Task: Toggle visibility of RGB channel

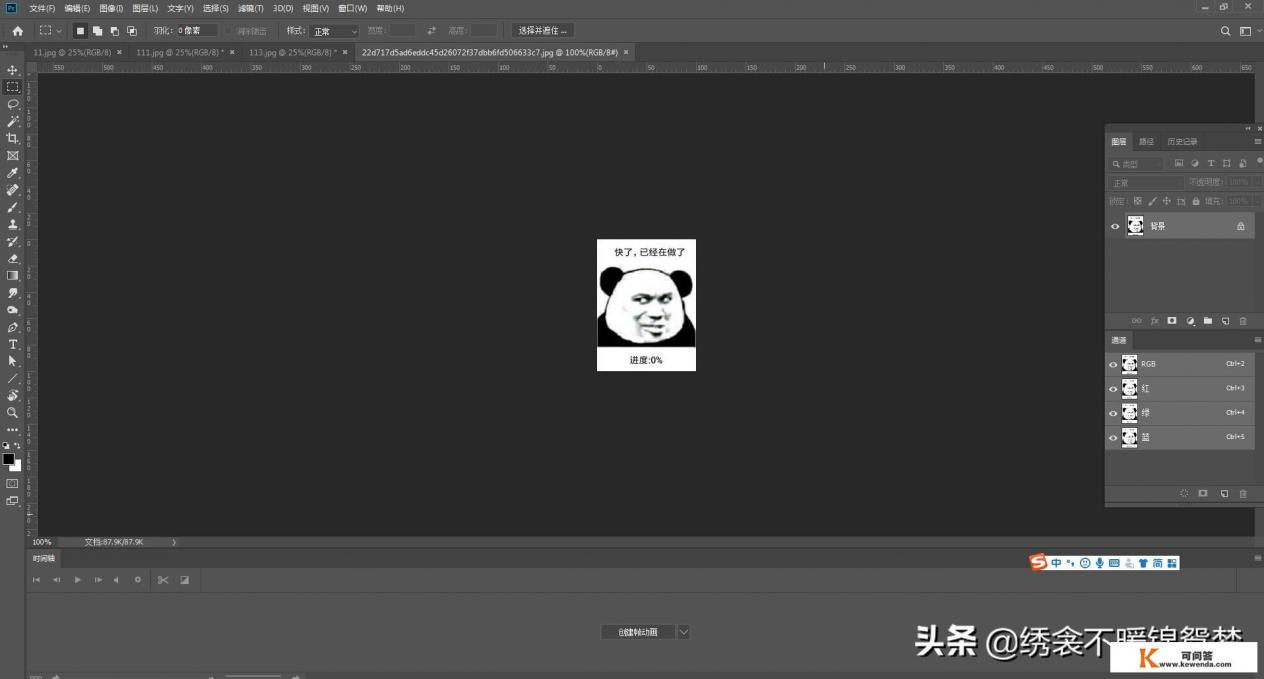Action: point(1113,364)
